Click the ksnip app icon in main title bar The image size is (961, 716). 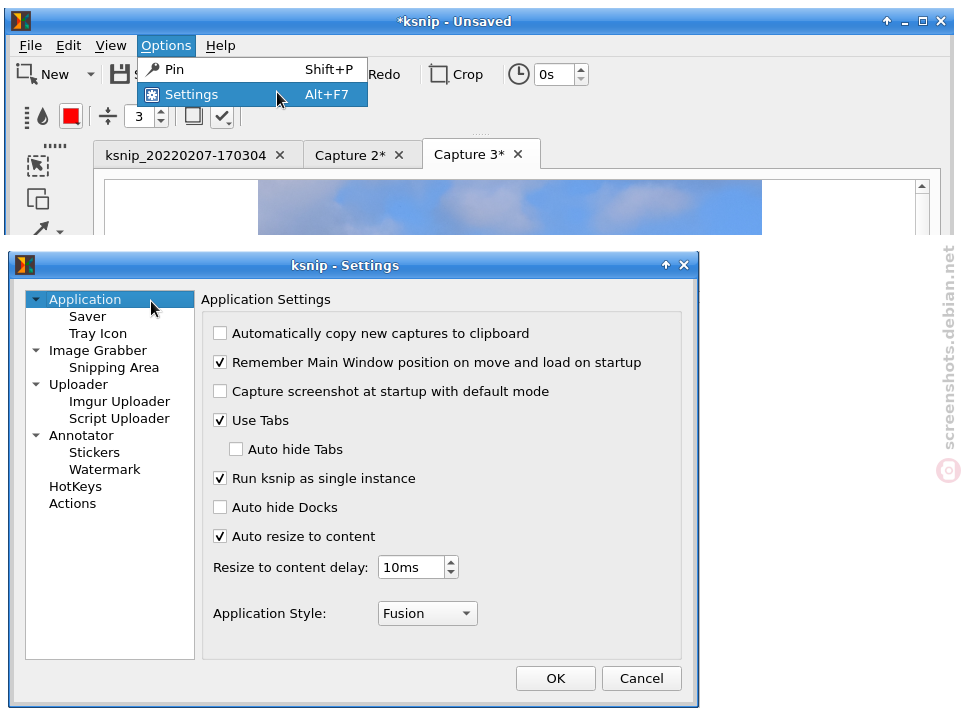pos(21,21)
